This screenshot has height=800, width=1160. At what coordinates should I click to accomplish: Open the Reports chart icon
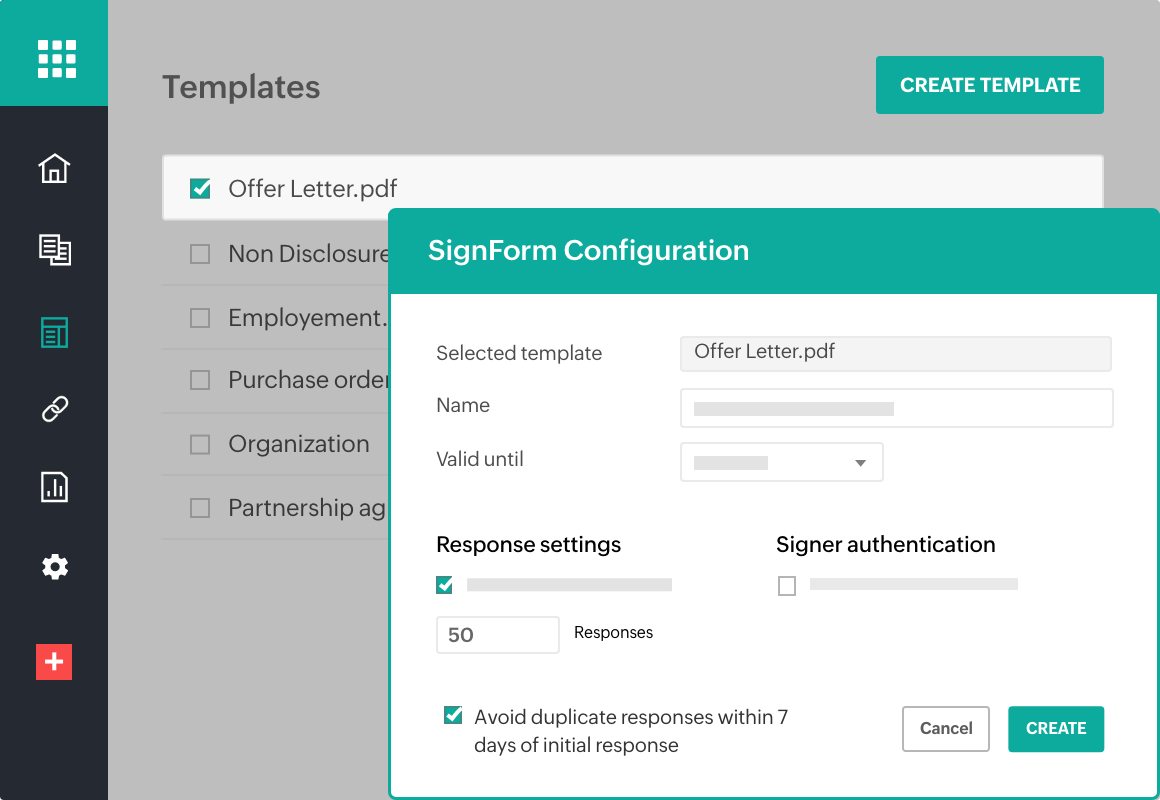(54, 487)
